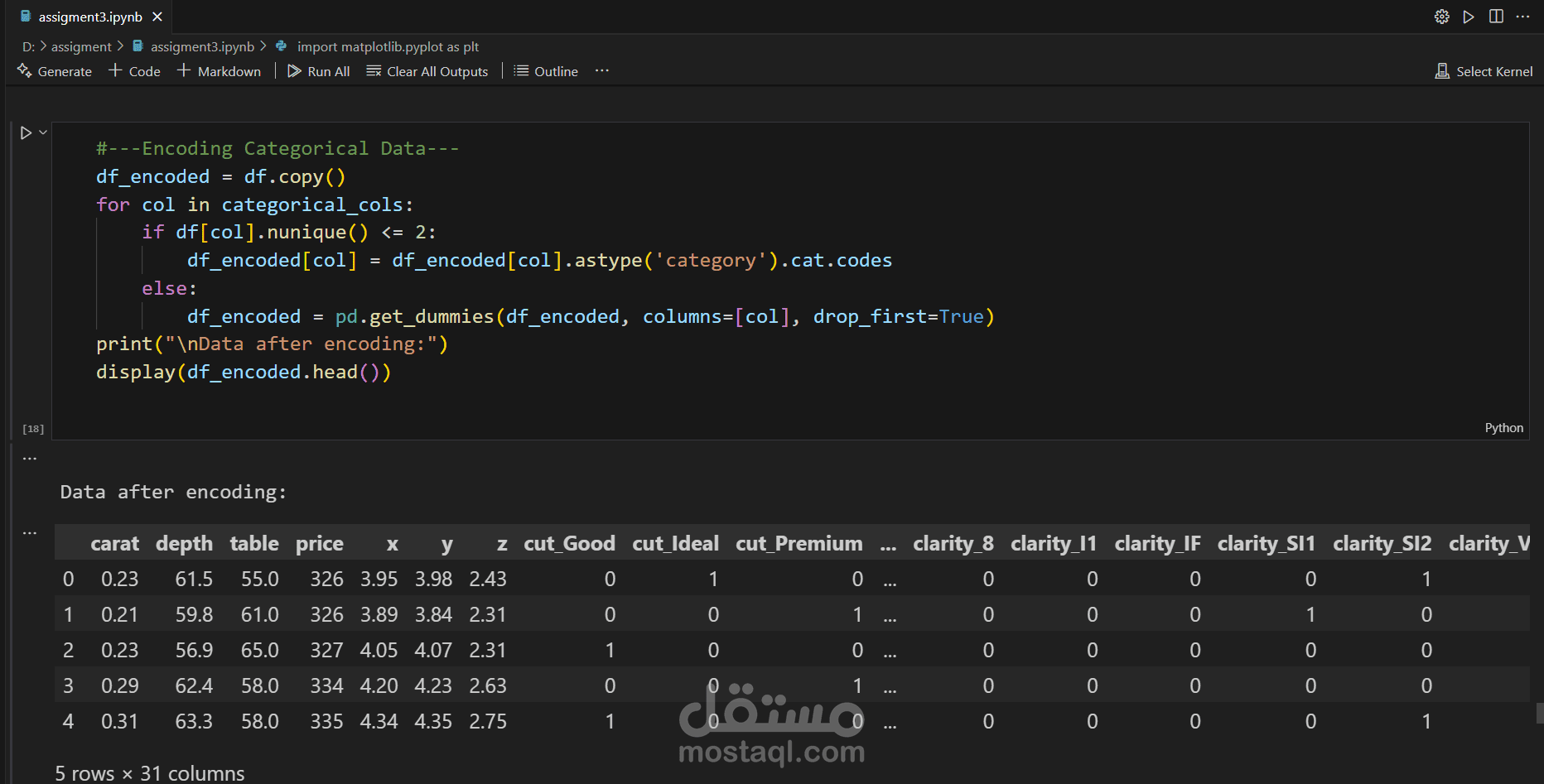This screenshot has width=1544, height=784.
Task: Click the clarity_SI2 column header
Action: pyautogui.click(x=1382, y=543)
